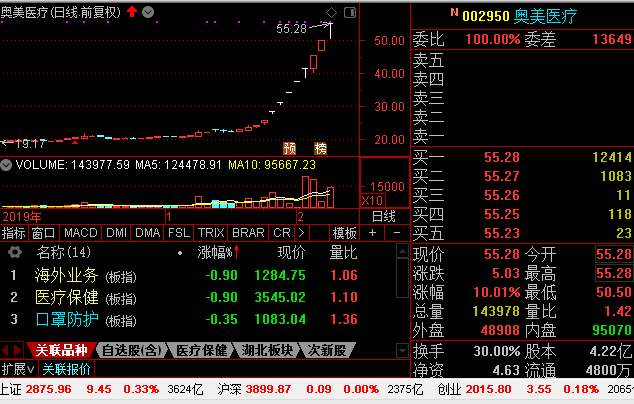This screenshot has height=404, width=634.
Task: Switch to FSL indicator
Action: pyautogui.click(x=179, y=233)
